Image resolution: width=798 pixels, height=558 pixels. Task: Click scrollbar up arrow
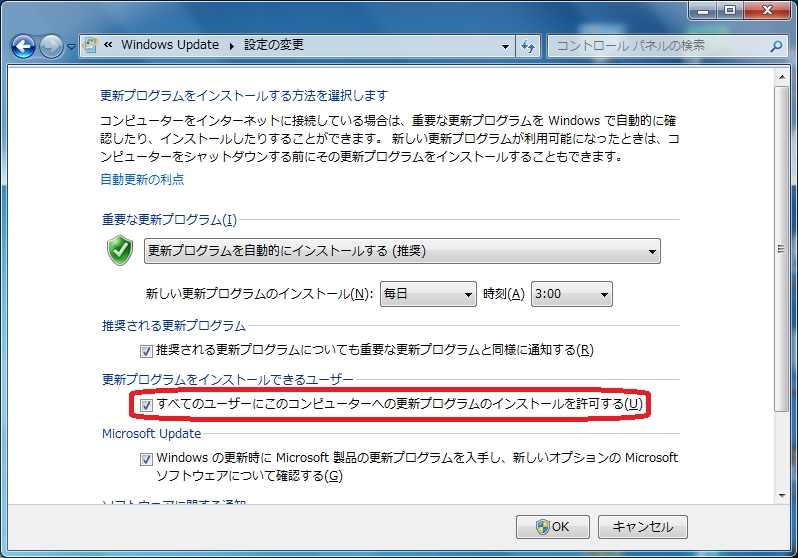(x=782, y=77)
